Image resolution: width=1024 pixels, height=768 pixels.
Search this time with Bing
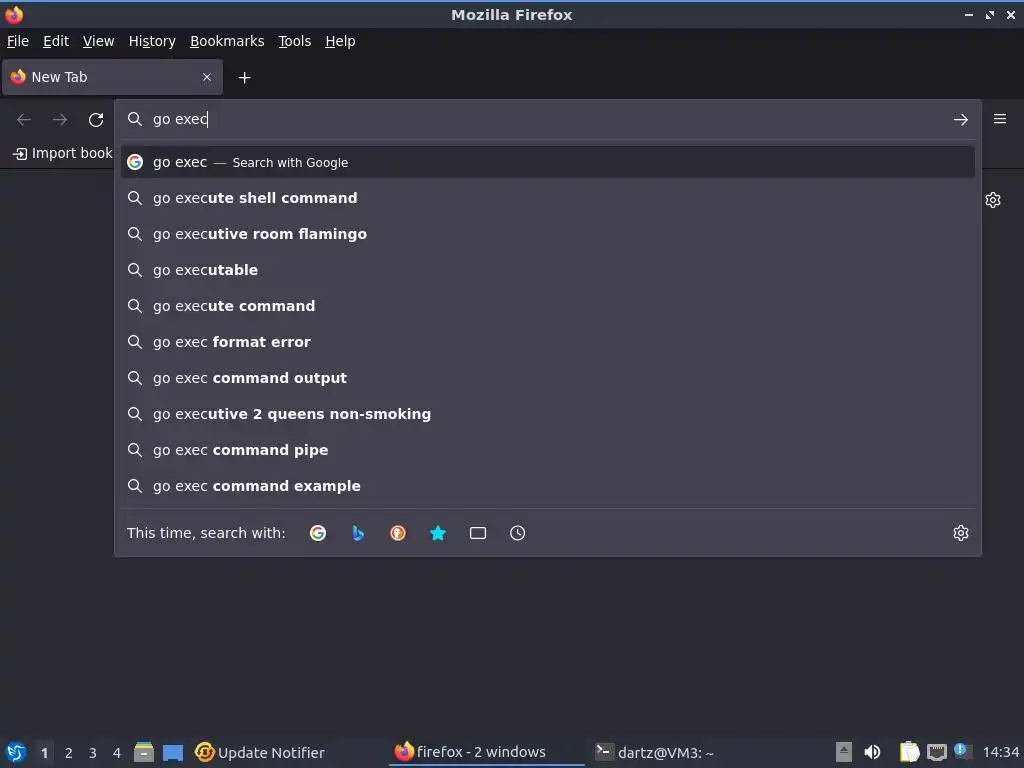pyautogui.click(x=358, y=533)
